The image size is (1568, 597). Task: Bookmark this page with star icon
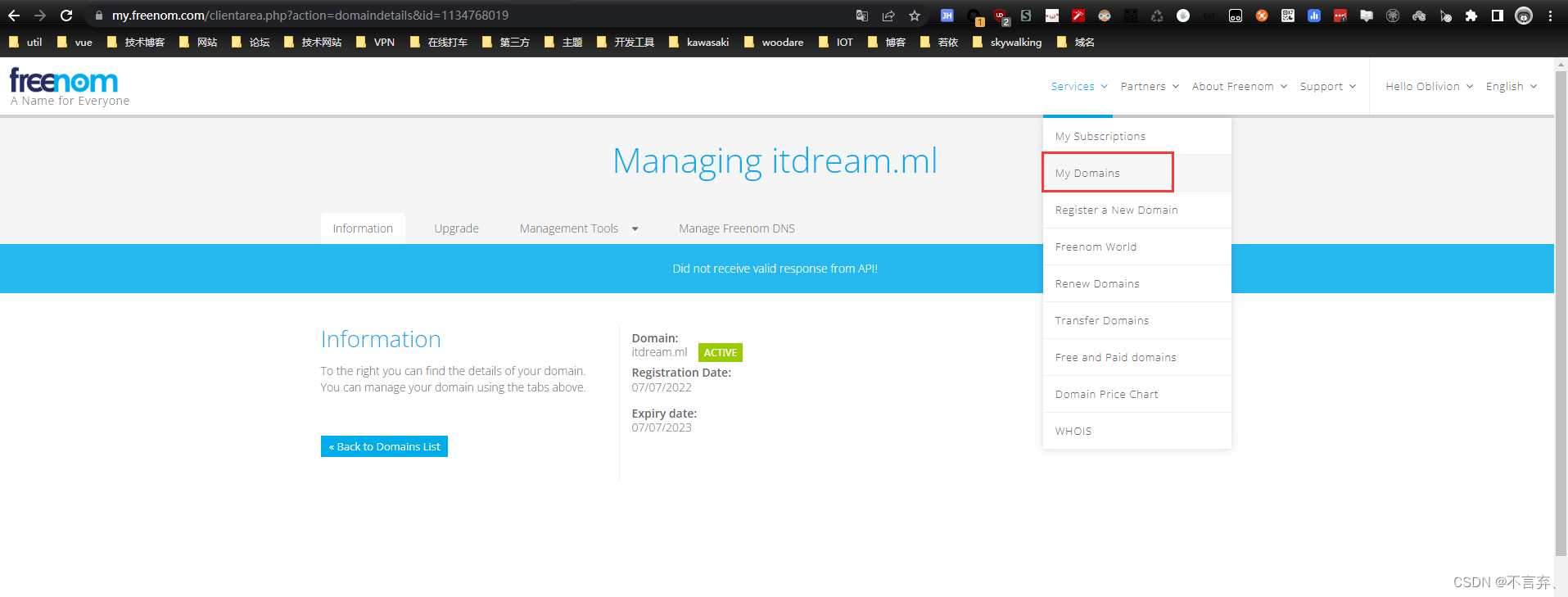915,16
